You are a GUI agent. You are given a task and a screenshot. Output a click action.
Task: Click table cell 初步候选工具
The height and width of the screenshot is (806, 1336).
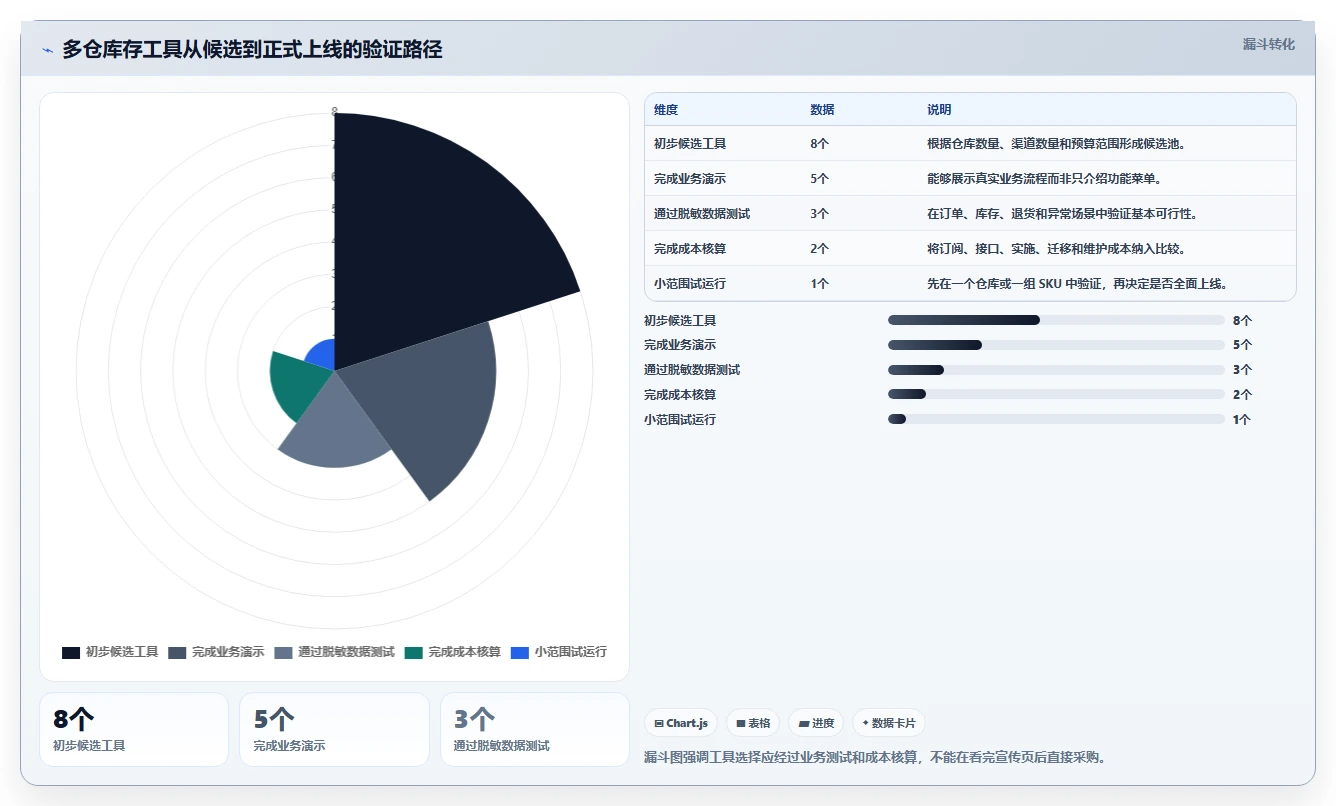tap(690, 144)
